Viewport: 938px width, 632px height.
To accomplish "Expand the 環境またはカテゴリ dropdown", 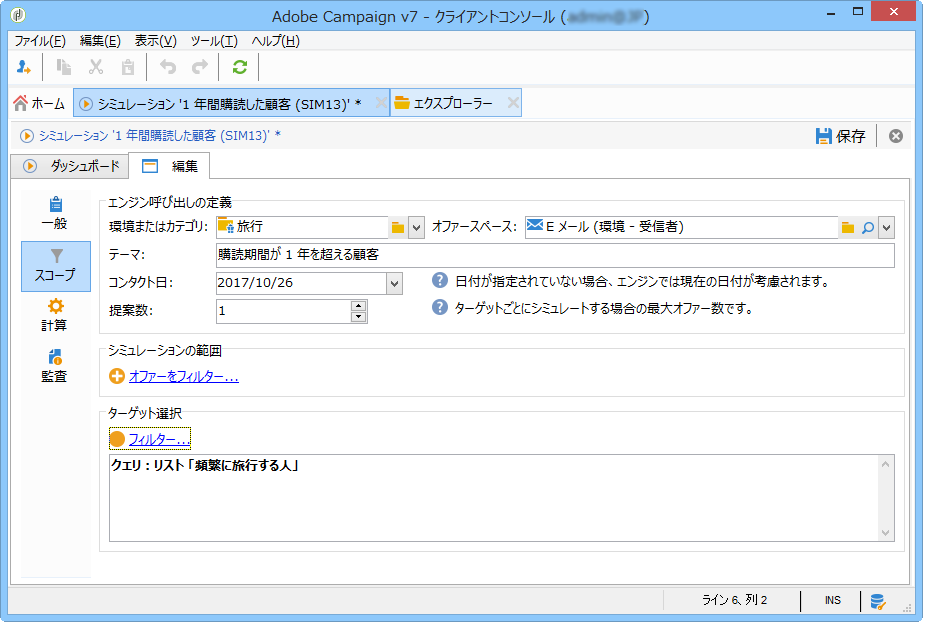I will pyautogui.click(x=416, y=228).
